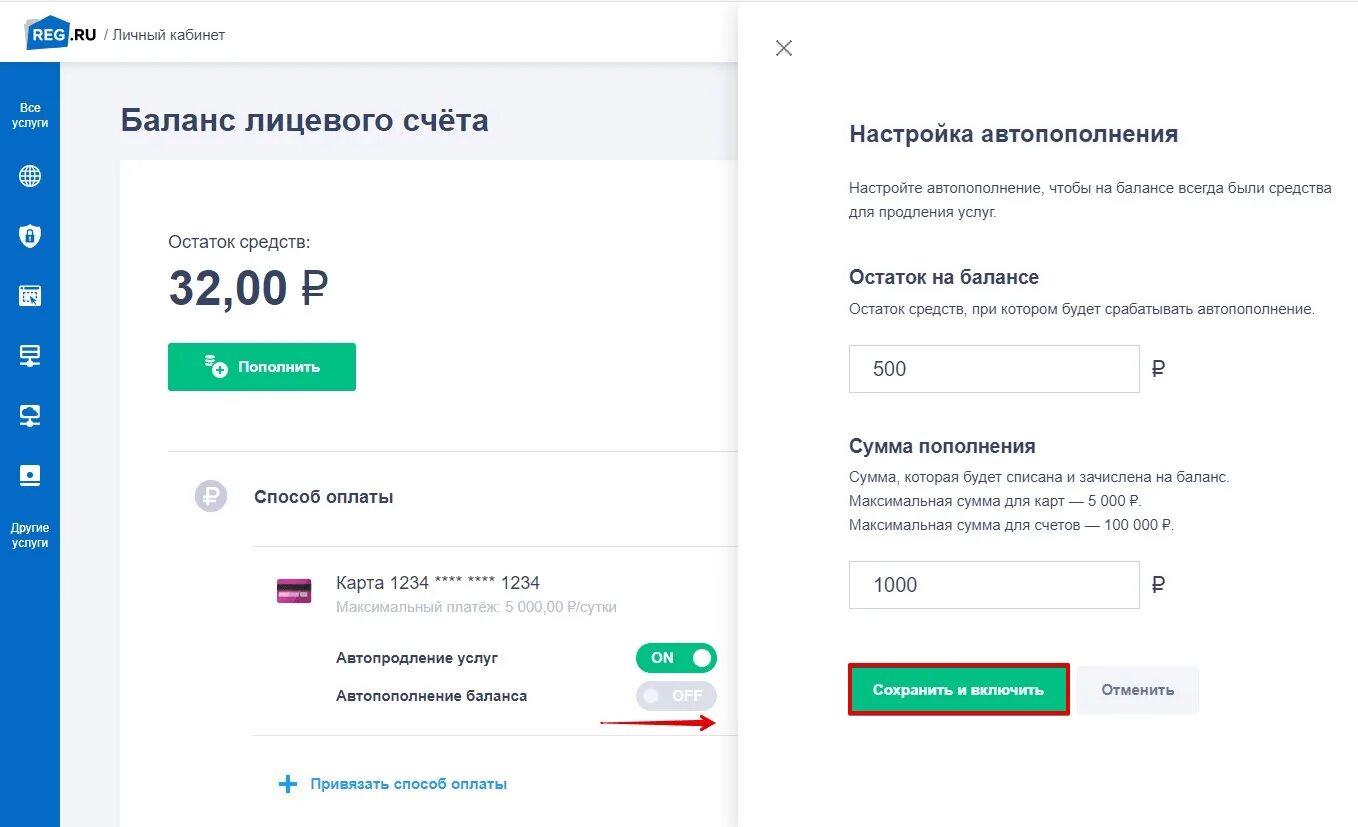Open Другие услуги menu item

click(x=30, y=535)
